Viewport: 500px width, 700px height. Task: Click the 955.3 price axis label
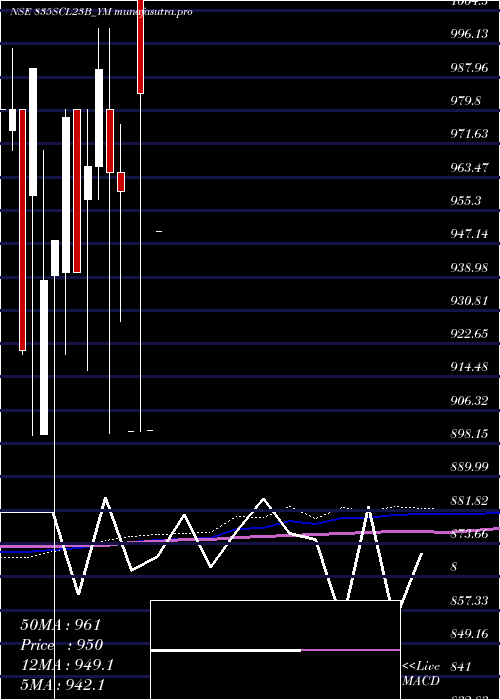tap(466, 200)
